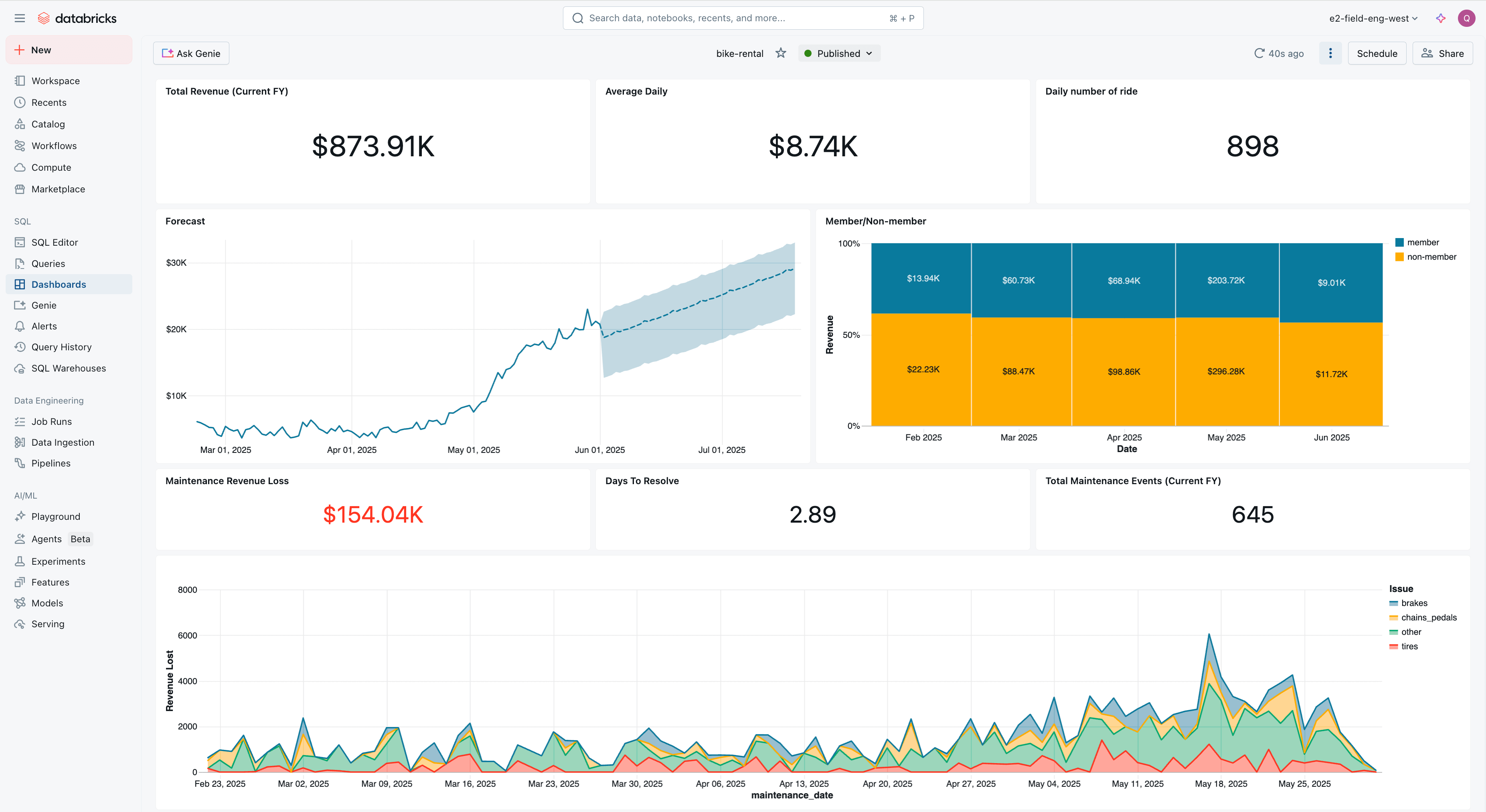Open the kebab more-options menu
This screenshot has width=1486, height=812.
pyautogui.click(x=1330, y=53)
